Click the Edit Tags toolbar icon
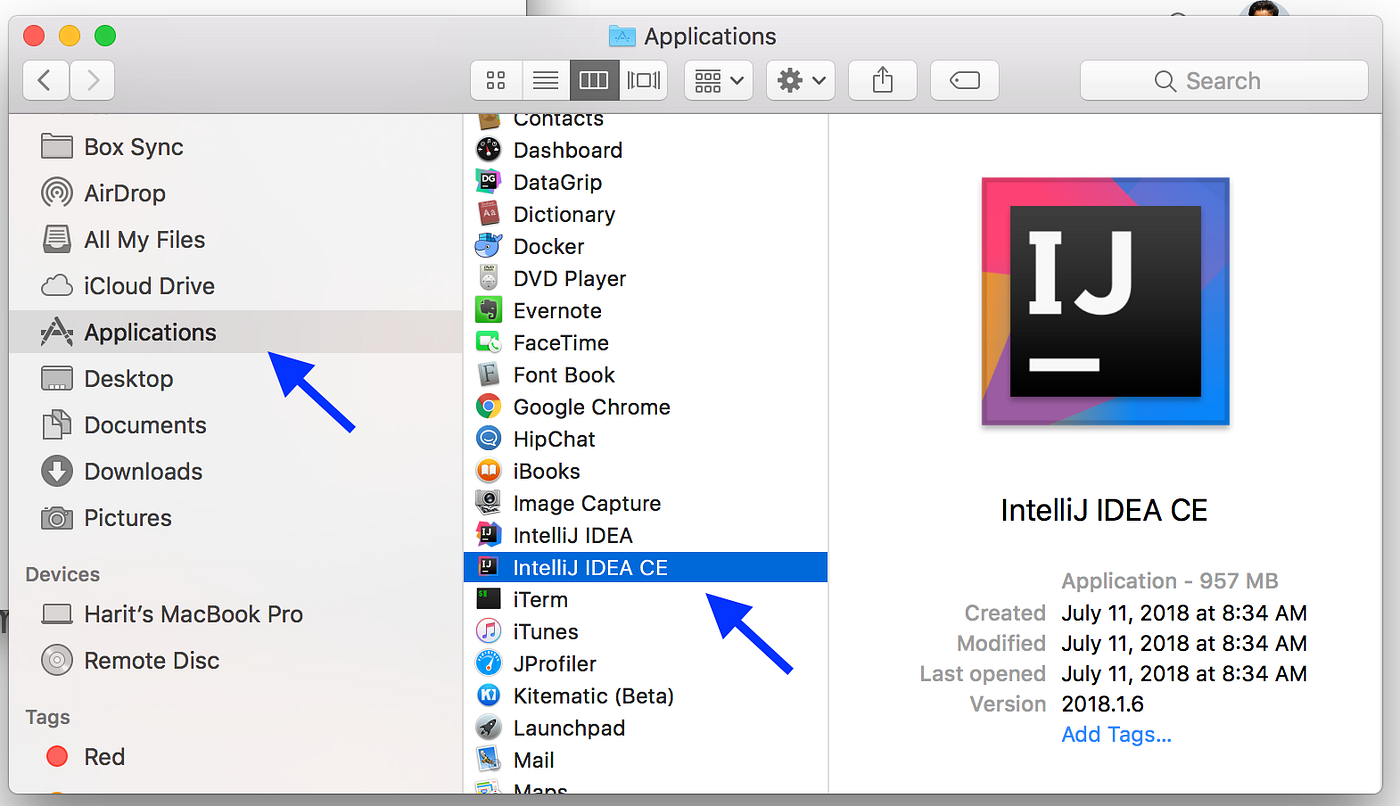Screen dimensions: 1400x806 [964, 80]
